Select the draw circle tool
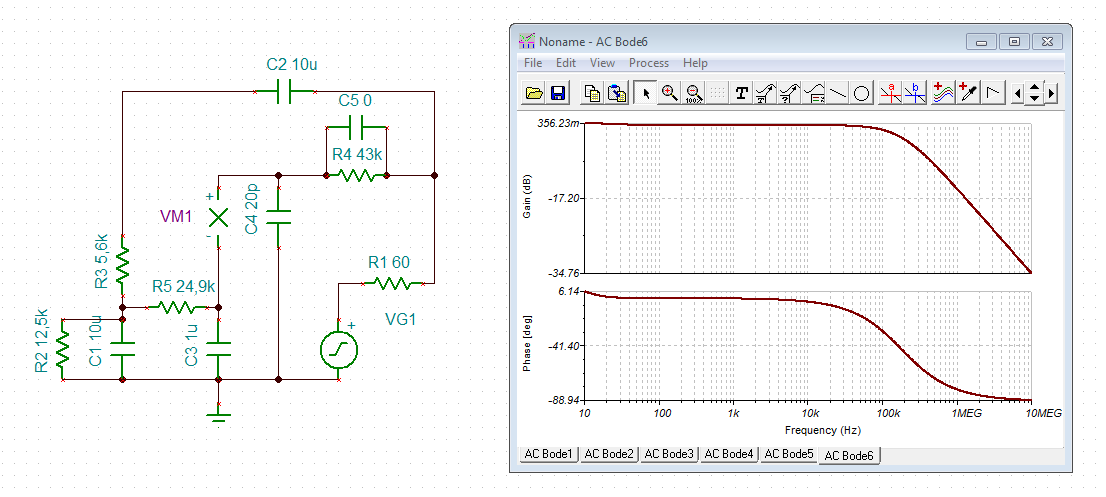Image resolution: width=1106 pixels, height=497 pixels. [x=861, y=93]
